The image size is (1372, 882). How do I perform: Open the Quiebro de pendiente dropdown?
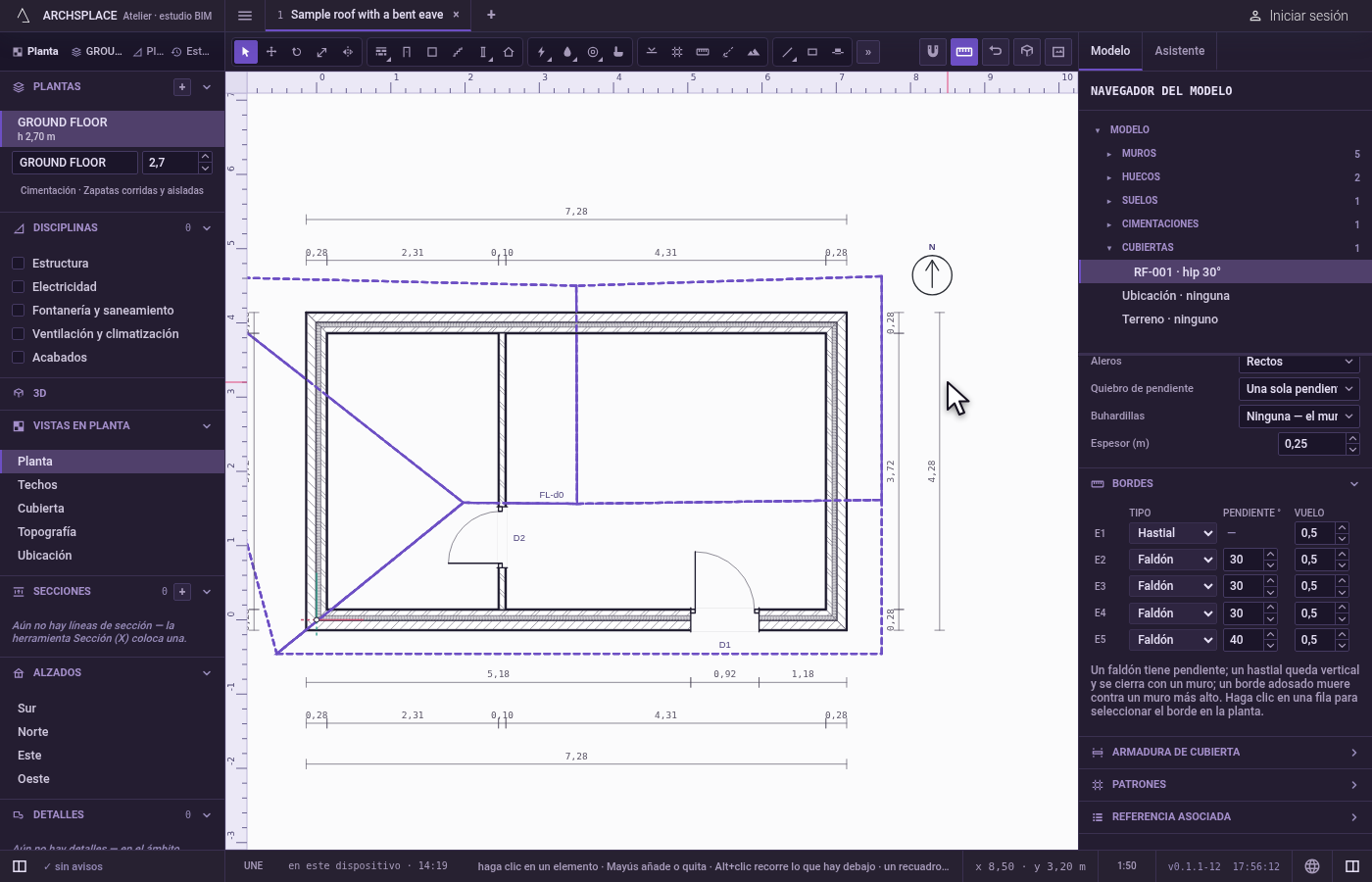pyautogui.click(x=1298, y=389)
